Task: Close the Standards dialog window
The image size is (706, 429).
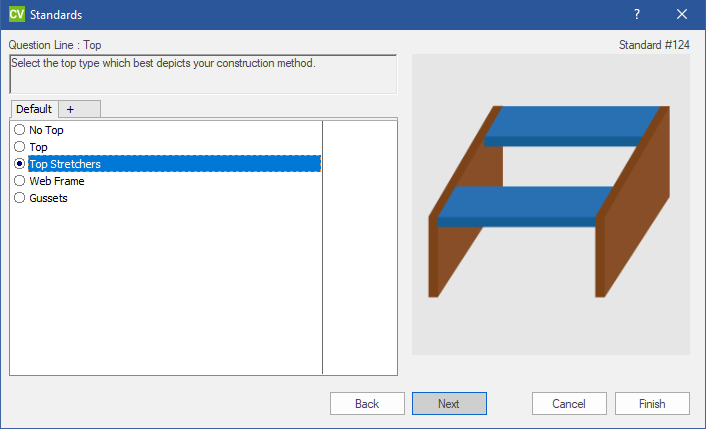Action: (x=682, y=15)
